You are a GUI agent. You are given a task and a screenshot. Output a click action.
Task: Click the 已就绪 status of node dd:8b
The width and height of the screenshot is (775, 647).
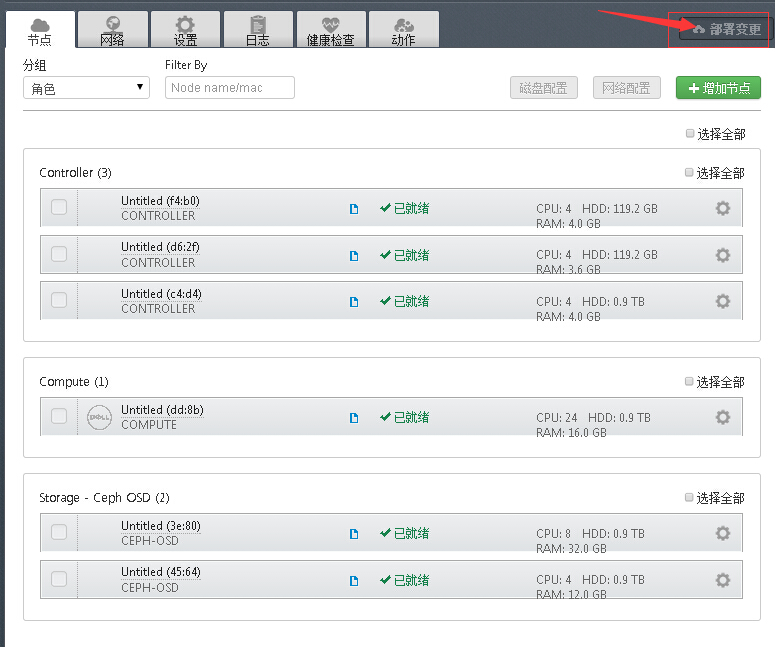[x=404, y=417]
